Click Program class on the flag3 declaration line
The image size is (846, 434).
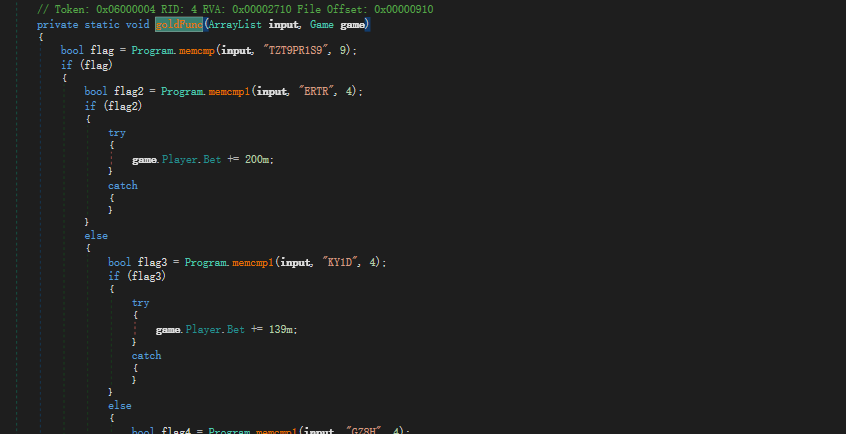click(206, 262)
